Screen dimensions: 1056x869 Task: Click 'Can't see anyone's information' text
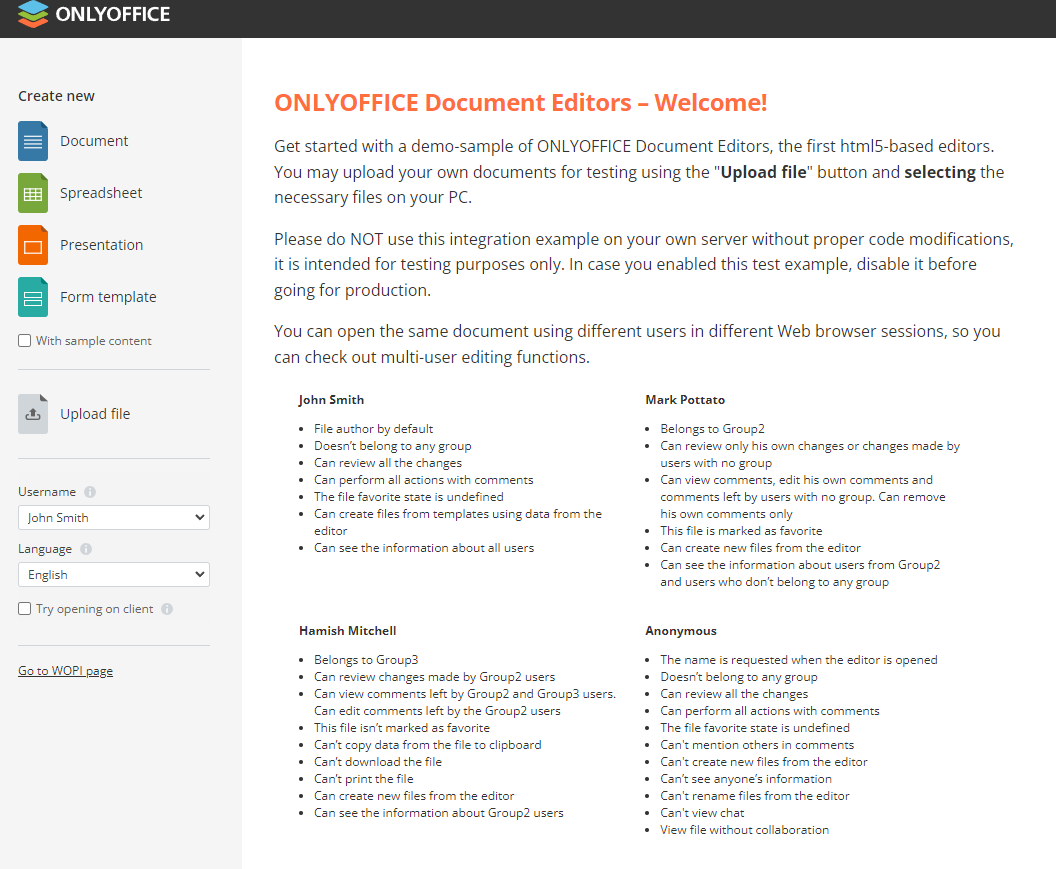point(746,779)
